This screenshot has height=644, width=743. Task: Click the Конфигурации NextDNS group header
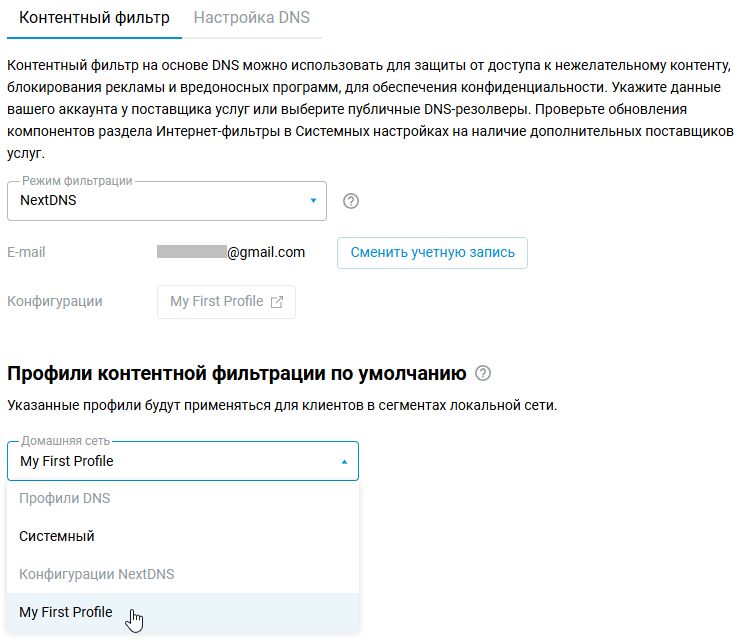[x=97, y=574]
